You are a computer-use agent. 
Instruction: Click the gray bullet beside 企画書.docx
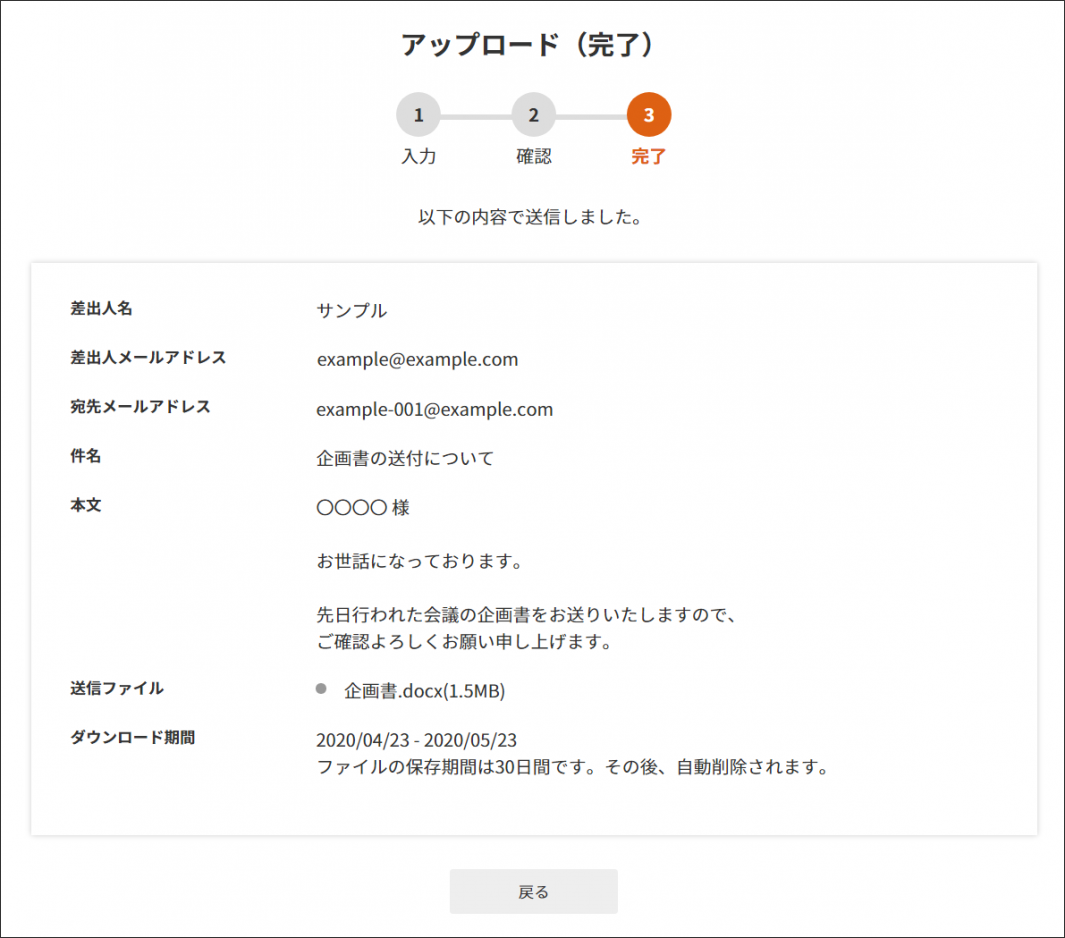point(321,688)
